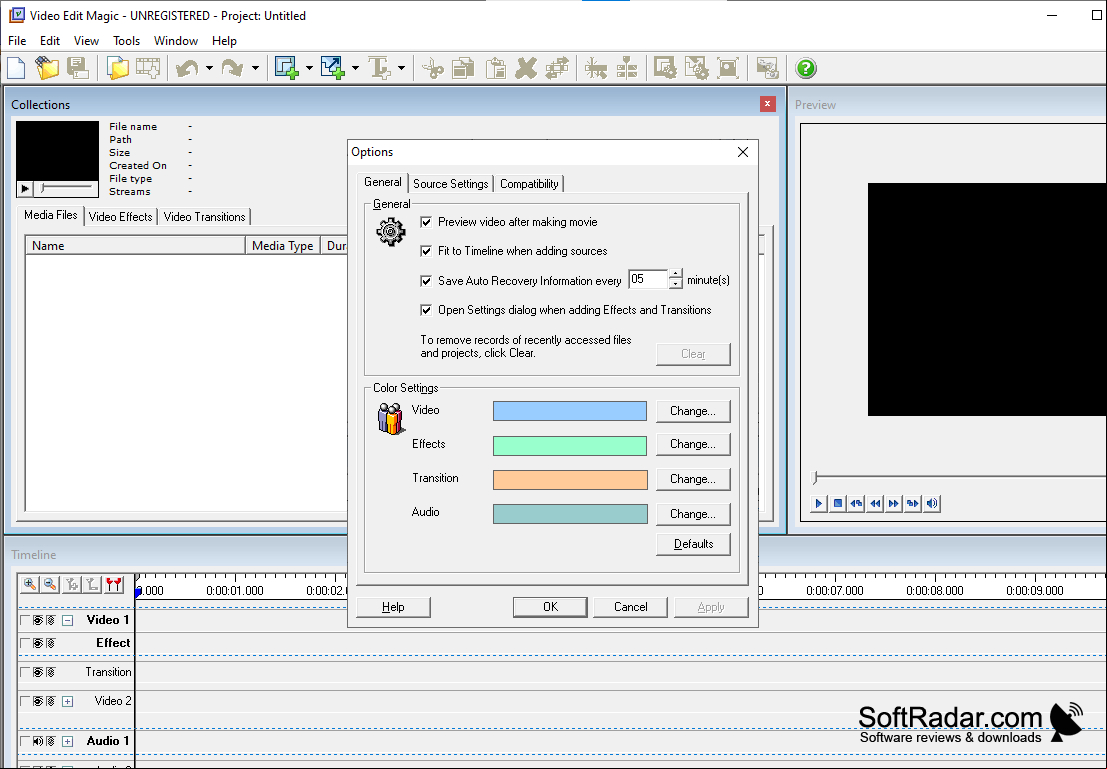This screenshot has height=769, width=1107.
Task: Click the rewind button in Preview controls
Action: (875, 503)
